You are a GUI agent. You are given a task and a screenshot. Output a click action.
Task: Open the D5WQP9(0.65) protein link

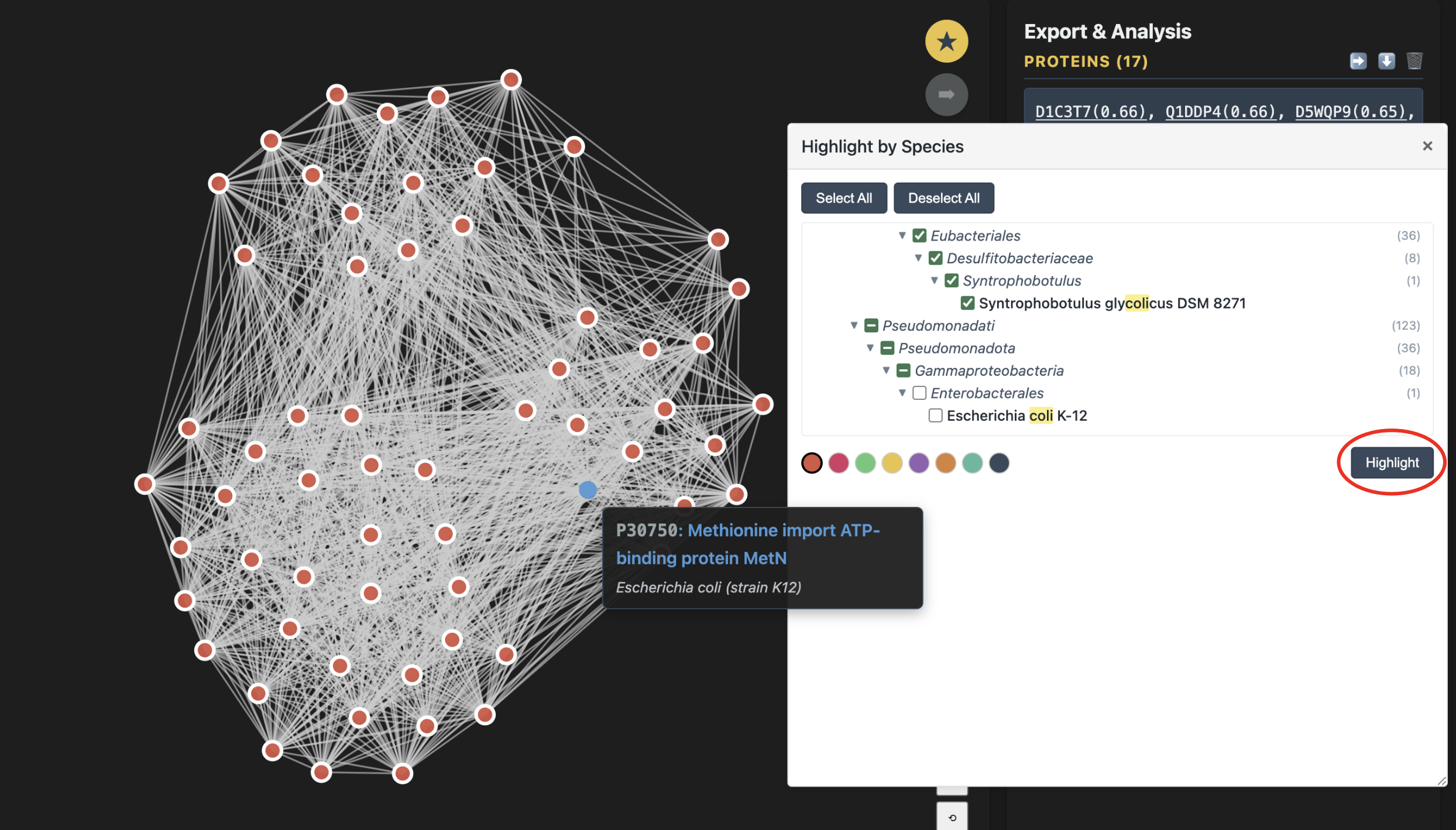pyautogui.click(x=1351, y=111)
